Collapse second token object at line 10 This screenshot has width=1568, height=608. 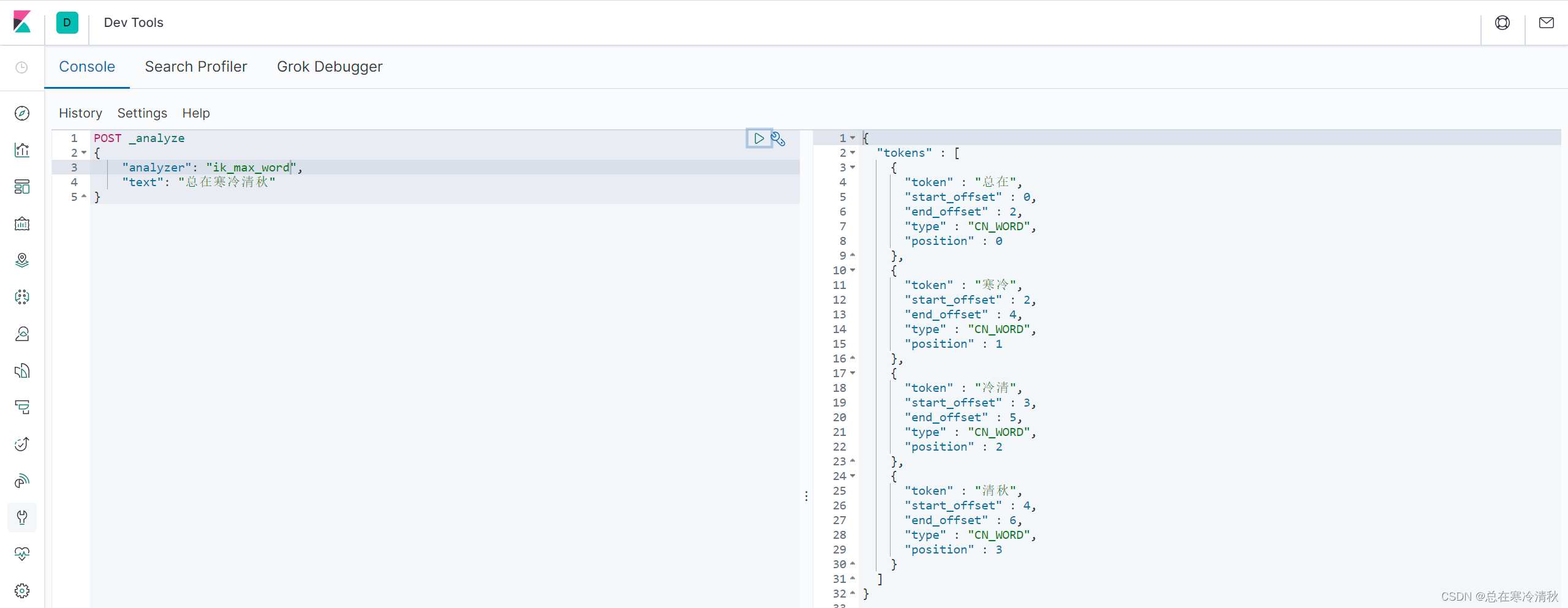(x=853, y=270)
